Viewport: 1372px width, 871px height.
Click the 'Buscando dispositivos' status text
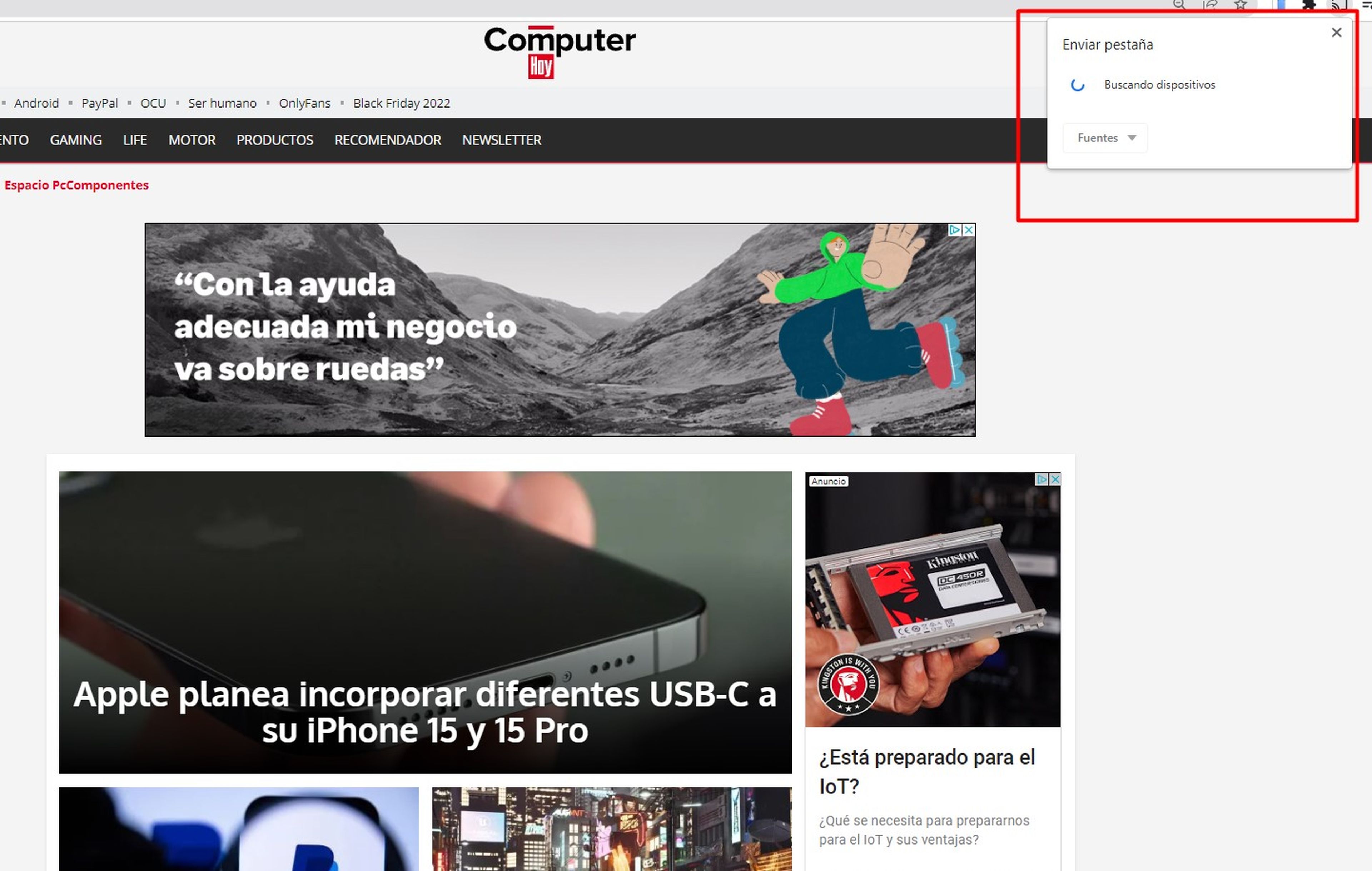(x=1159, y=84)
